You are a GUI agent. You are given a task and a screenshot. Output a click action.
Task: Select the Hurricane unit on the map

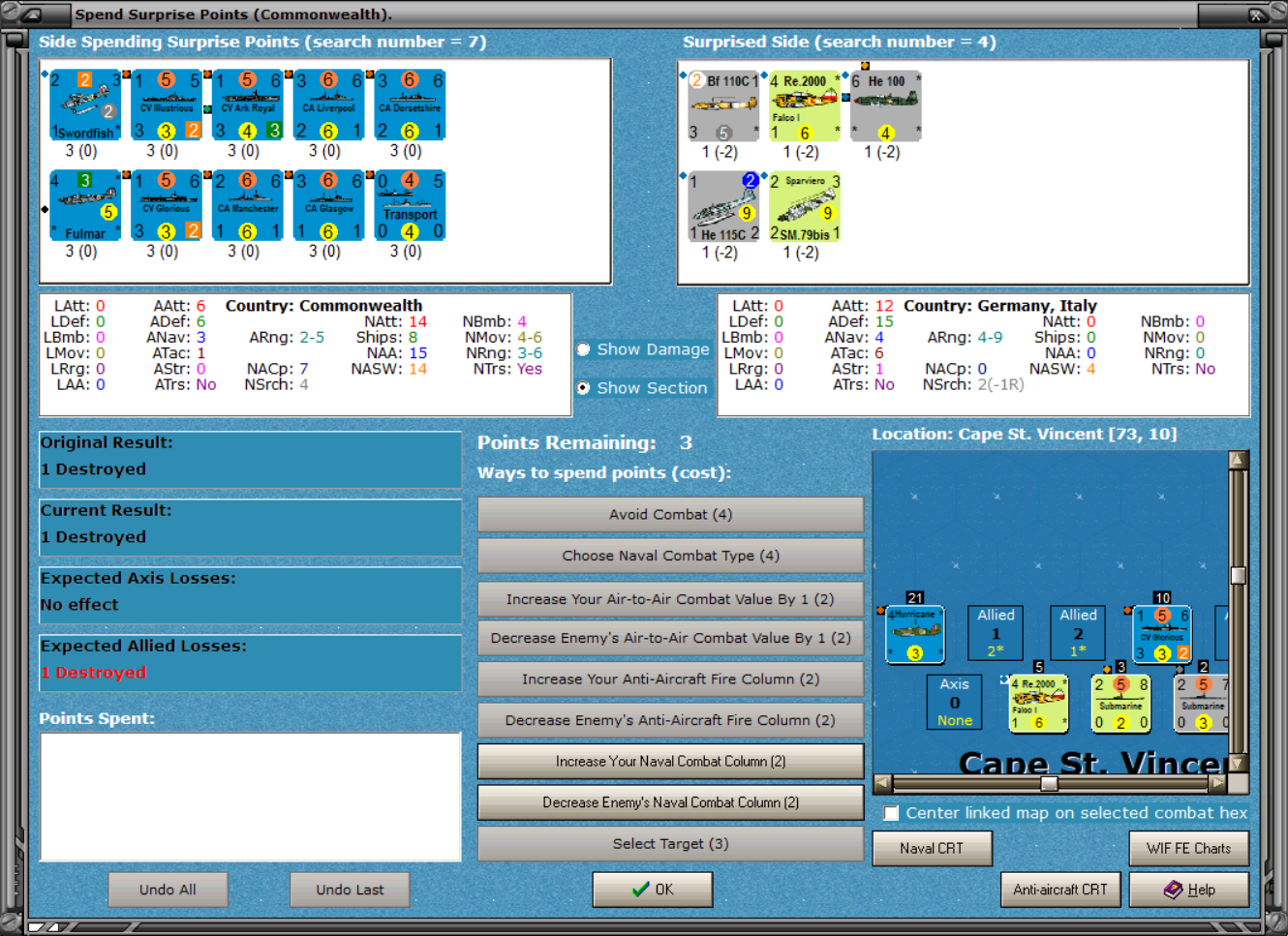coord(915,635)
